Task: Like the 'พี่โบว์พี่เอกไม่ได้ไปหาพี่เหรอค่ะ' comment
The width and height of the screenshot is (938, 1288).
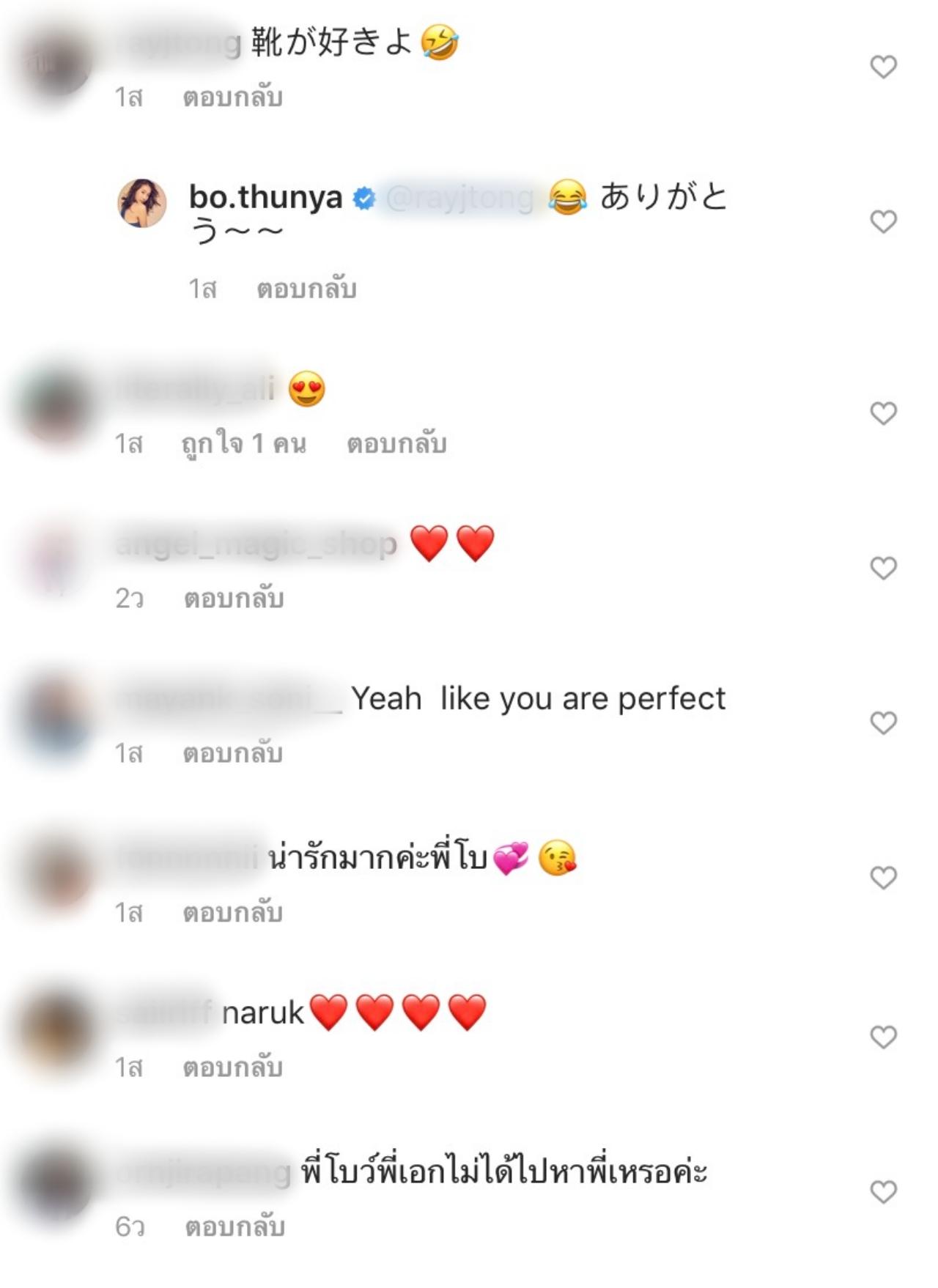Action: pyautogui.click(x=883, y=1192)
